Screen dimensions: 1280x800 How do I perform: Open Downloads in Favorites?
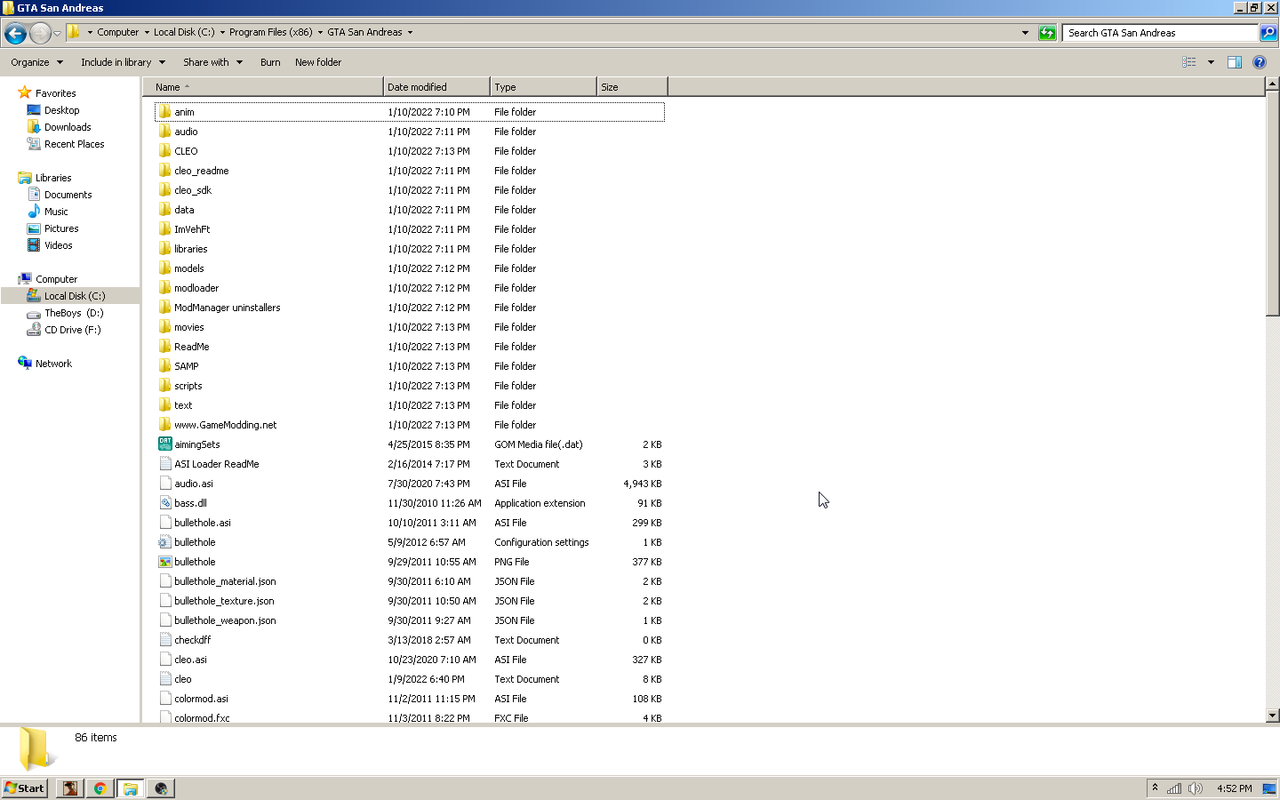pyautogui.click(x=67, y=127)
